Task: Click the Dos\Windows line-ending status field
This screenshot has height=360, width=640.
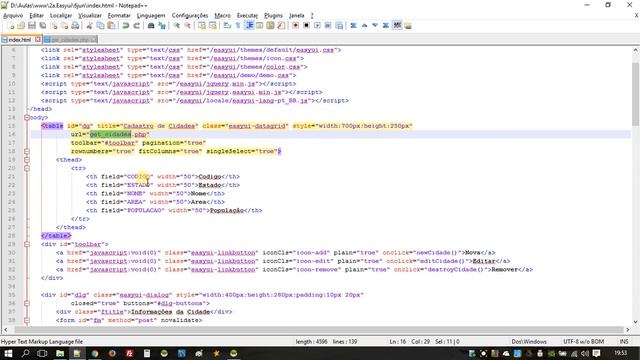Action: tap(529, 342)
